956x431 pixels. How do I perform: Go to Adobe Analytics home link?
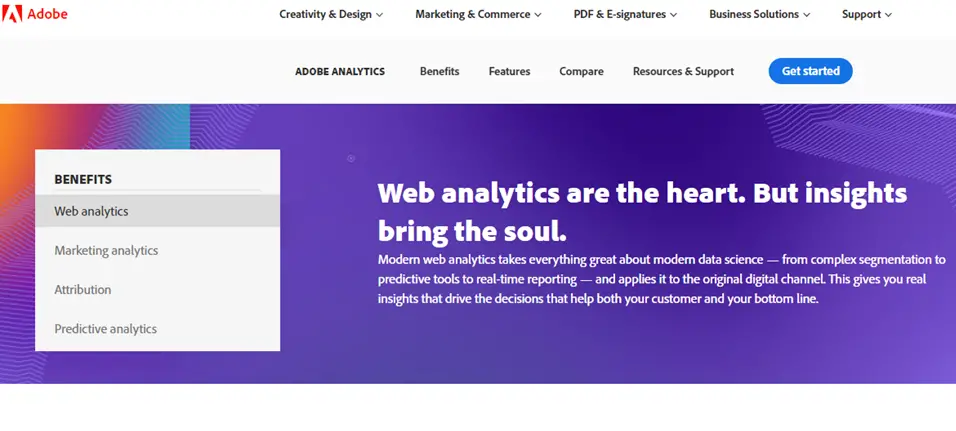tap(340, 71)
